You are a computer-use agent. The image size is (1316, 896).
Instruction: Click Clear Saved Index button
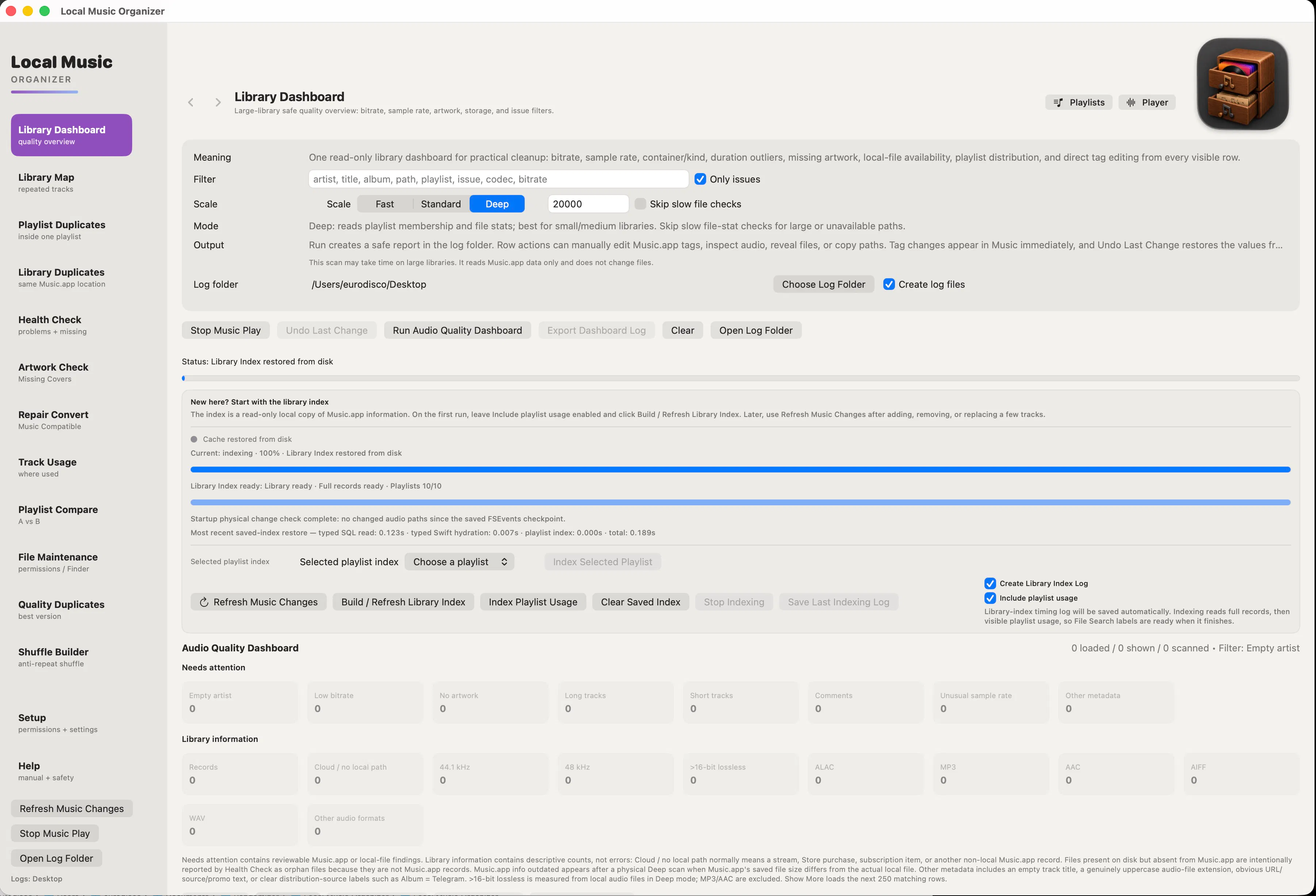point(640,602)
